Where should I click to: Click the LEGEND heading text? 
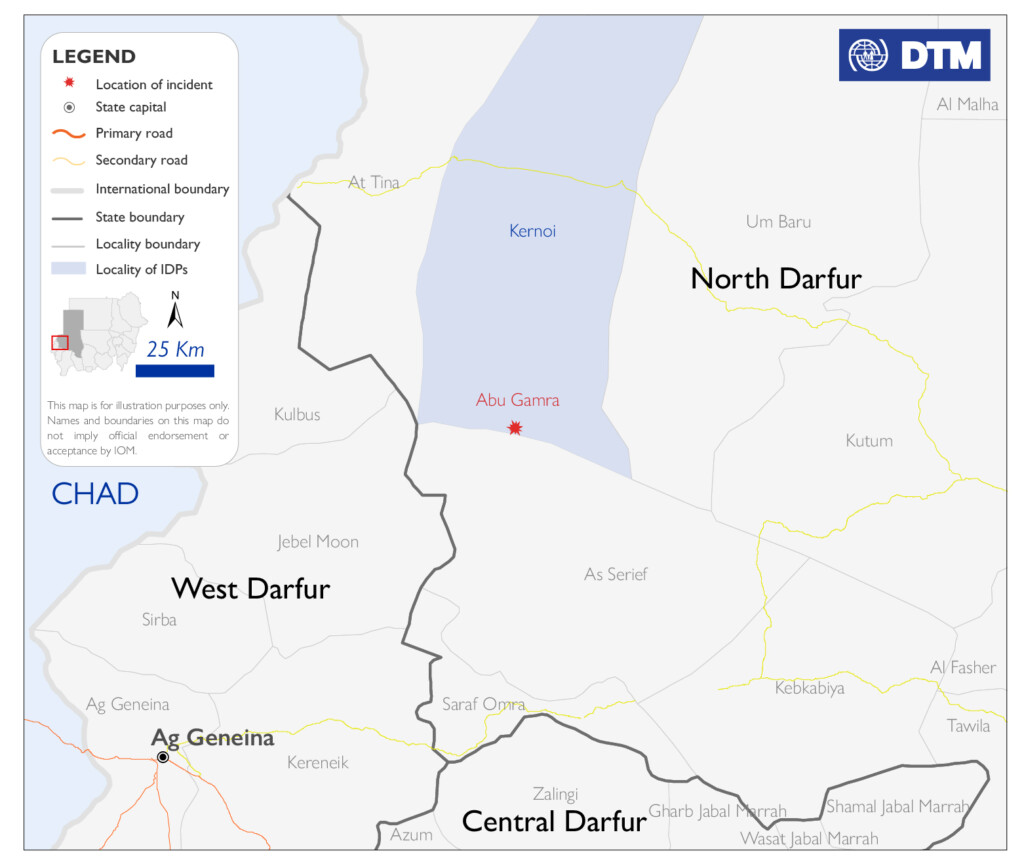coord(94,57)
